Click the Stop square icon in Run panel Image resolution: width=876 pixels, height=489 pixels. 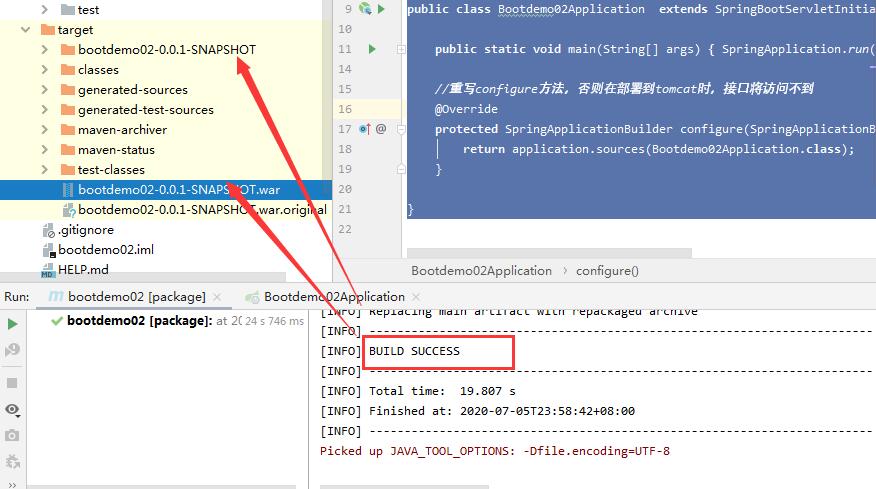click(x=12, y=383)
